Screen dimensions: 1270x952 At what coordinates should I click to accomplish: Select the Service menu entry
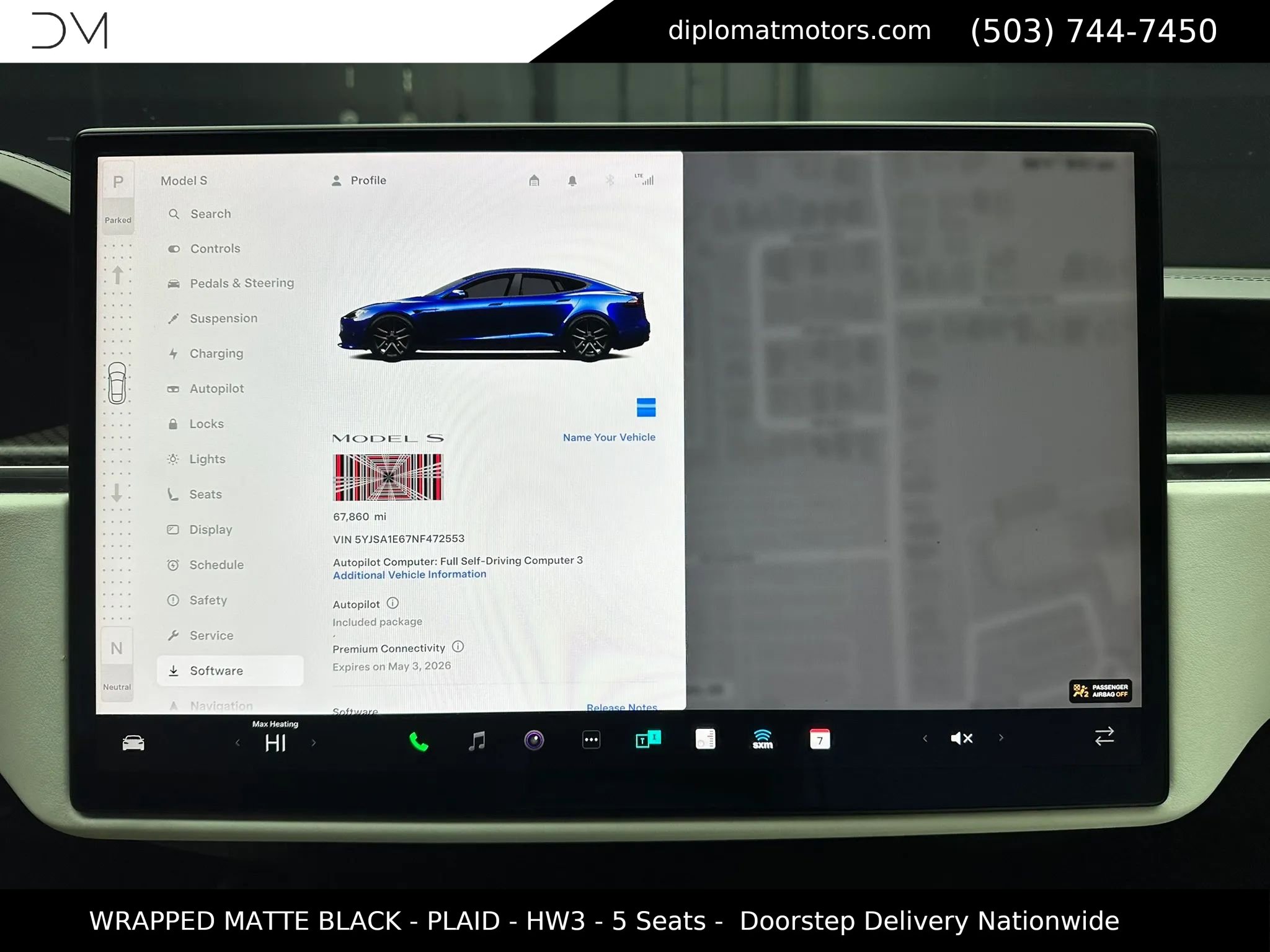pos(201,635)
